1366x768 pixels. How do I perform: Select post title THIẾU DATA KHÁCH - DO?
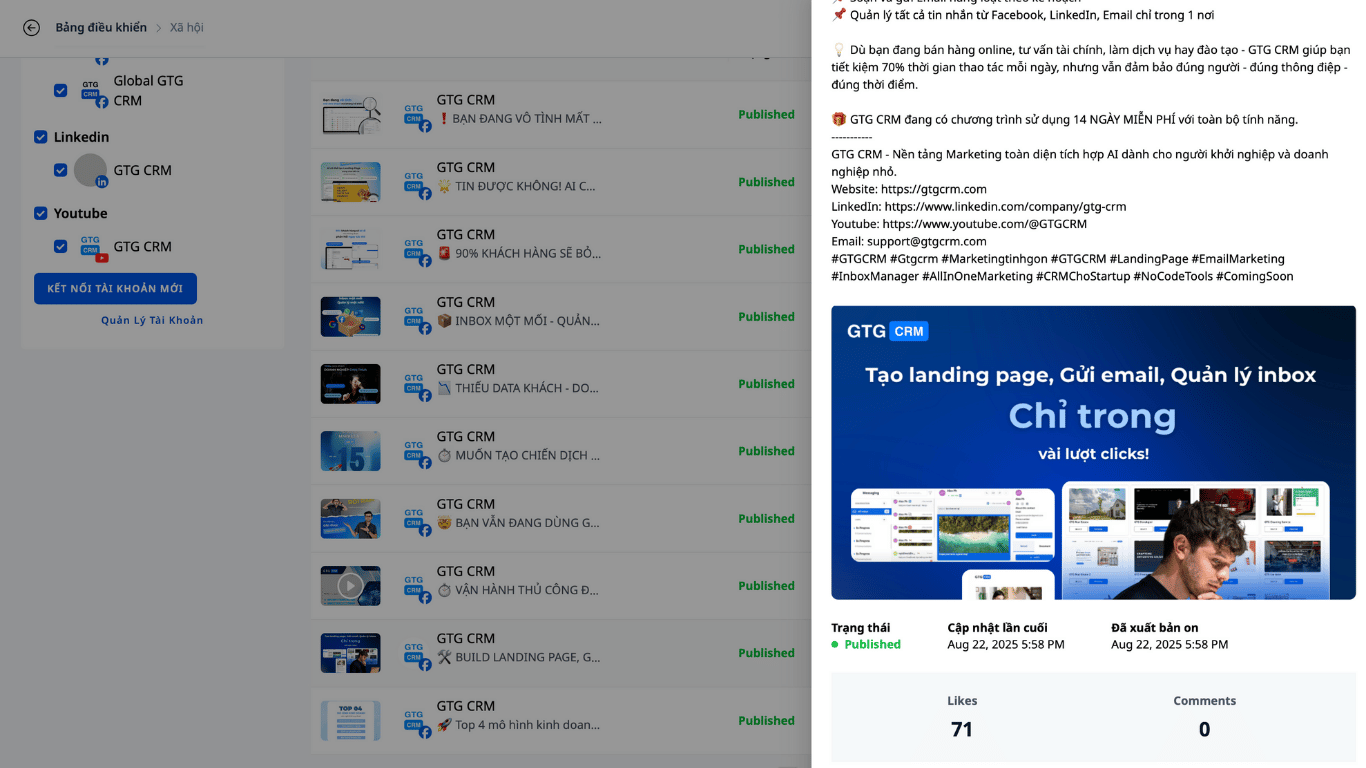(518, 388)
